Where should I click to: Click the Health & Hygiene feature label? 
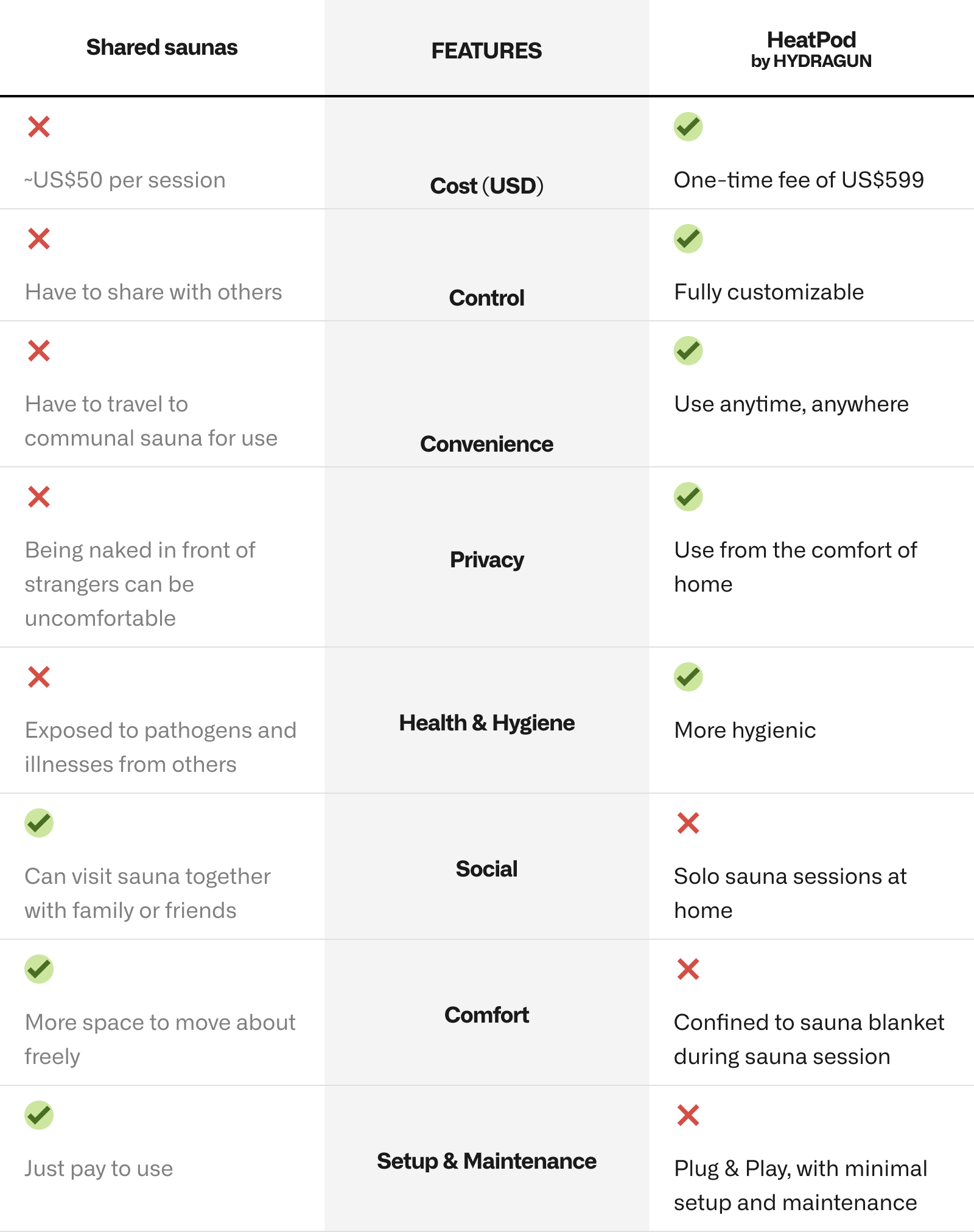point(486,723)
